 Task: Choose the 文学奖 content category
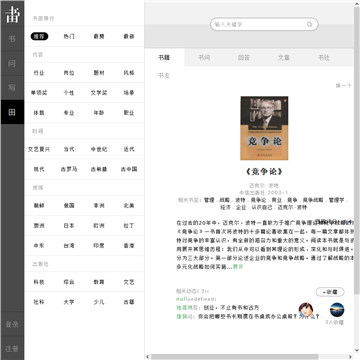coord(99,93)
